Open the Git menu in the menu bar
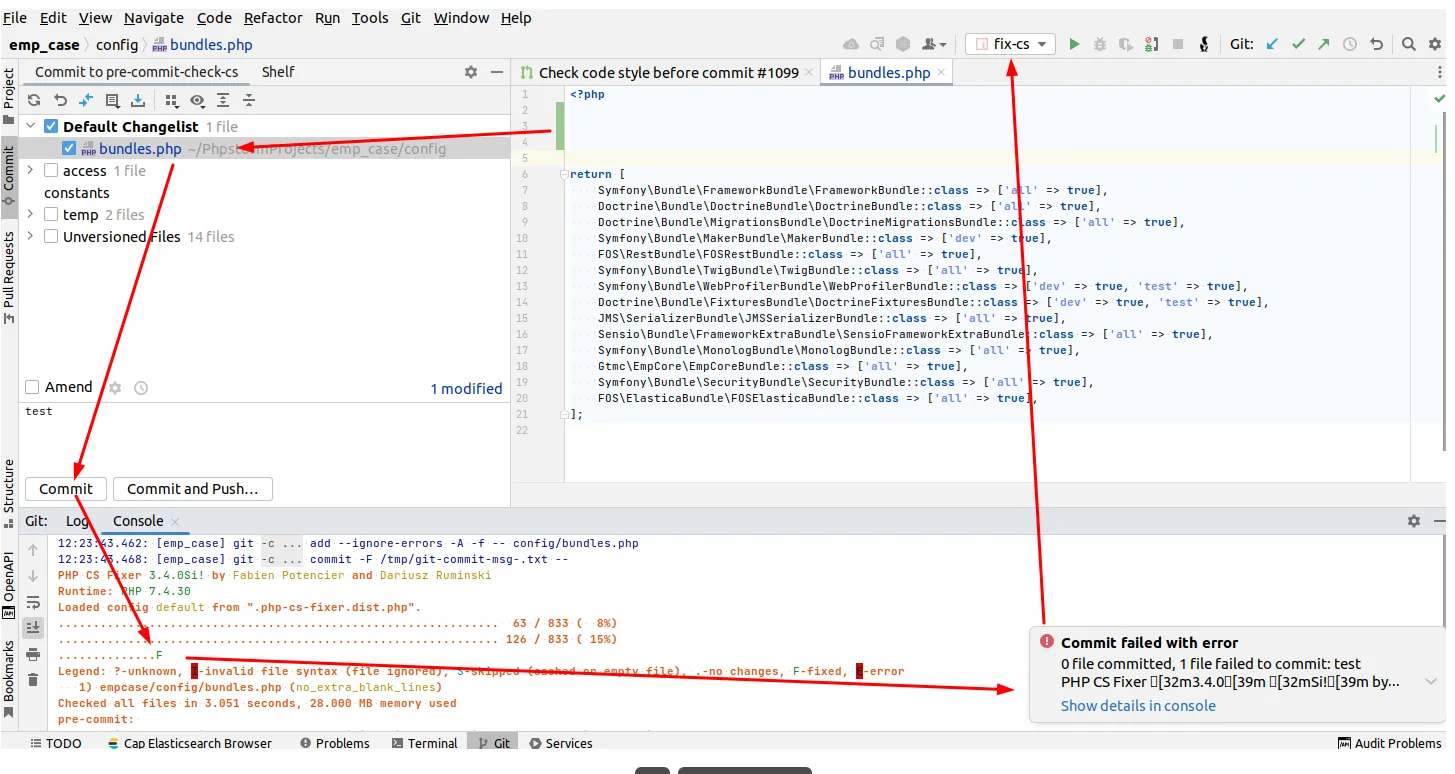This screenshot has height=774, width=1455. tap(411, 18)
